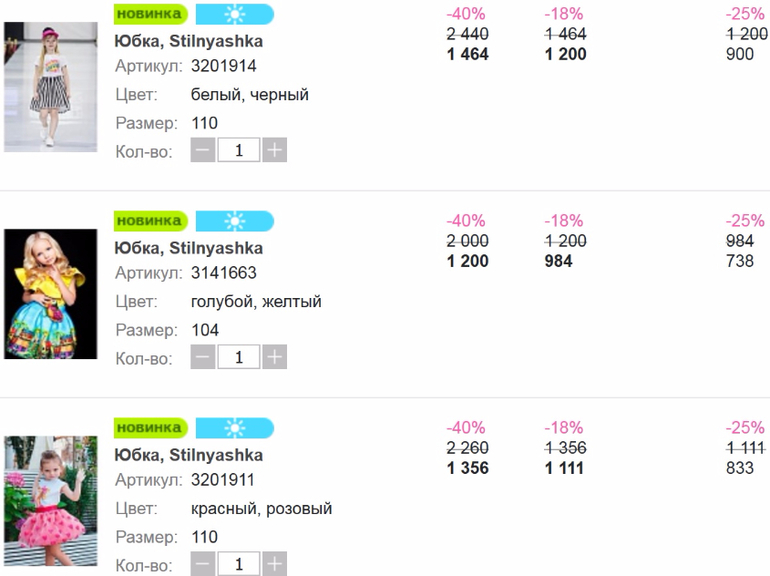
Task: Click quantity field for red-pink skirt
Action: 239,564
